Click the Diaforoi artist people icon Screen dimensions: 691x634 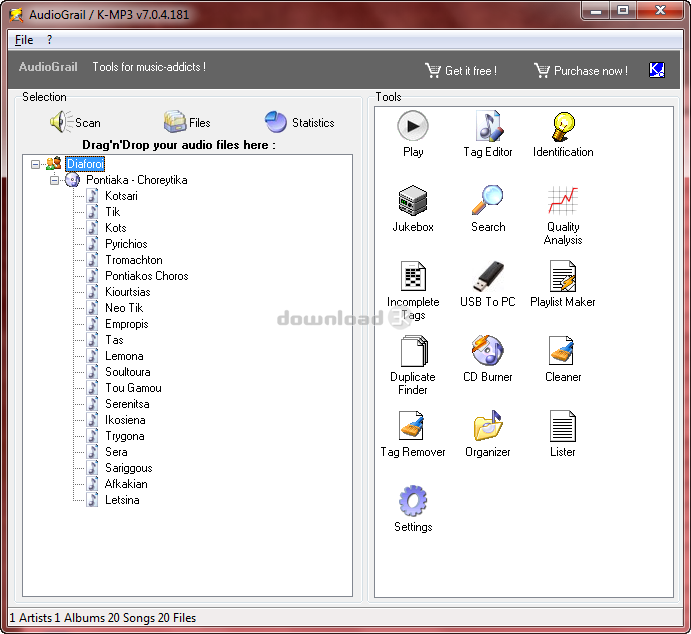53,163
